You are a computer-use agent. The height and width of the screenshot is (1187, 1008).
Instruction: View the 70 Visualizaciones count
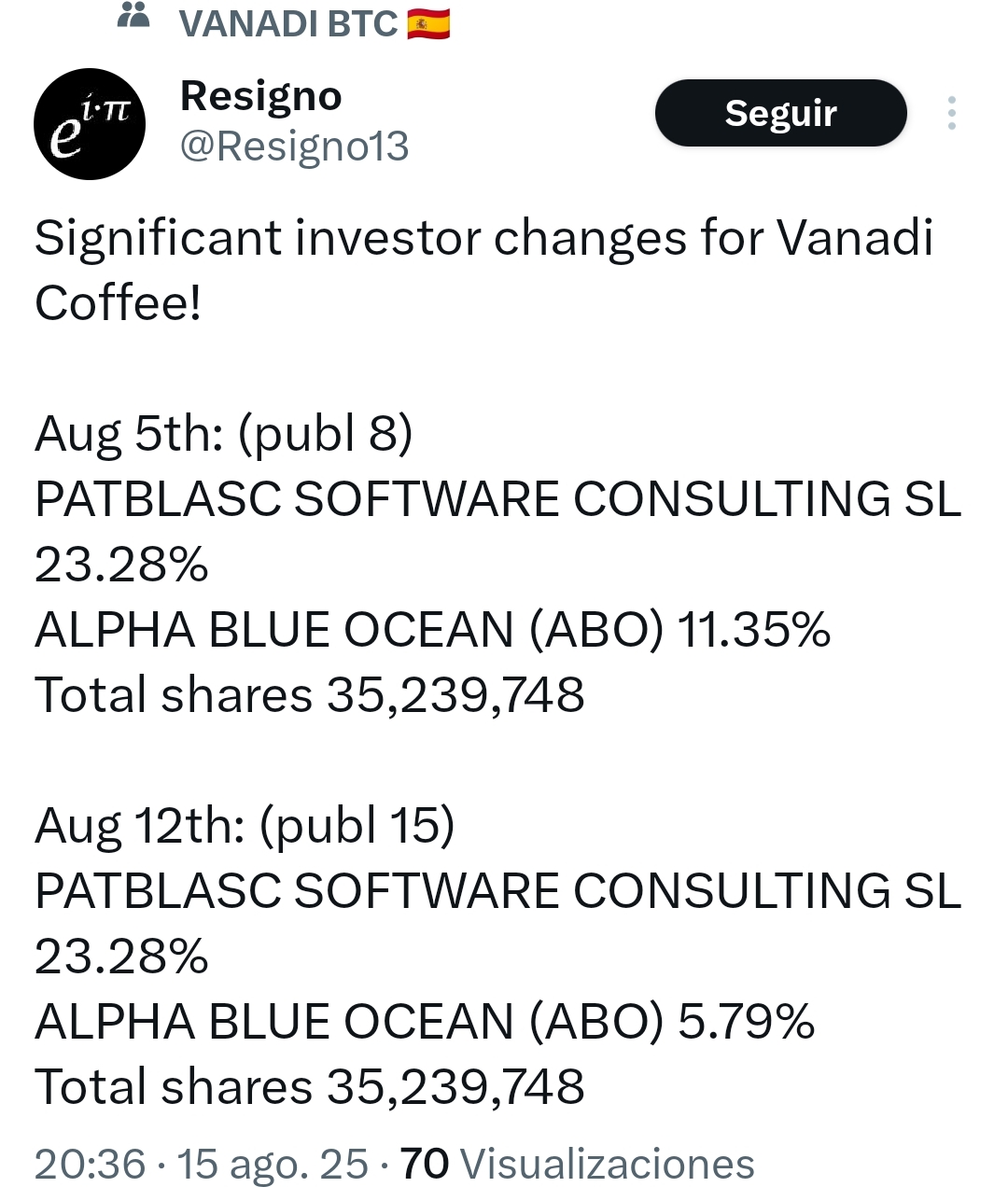click(578, 1164)
